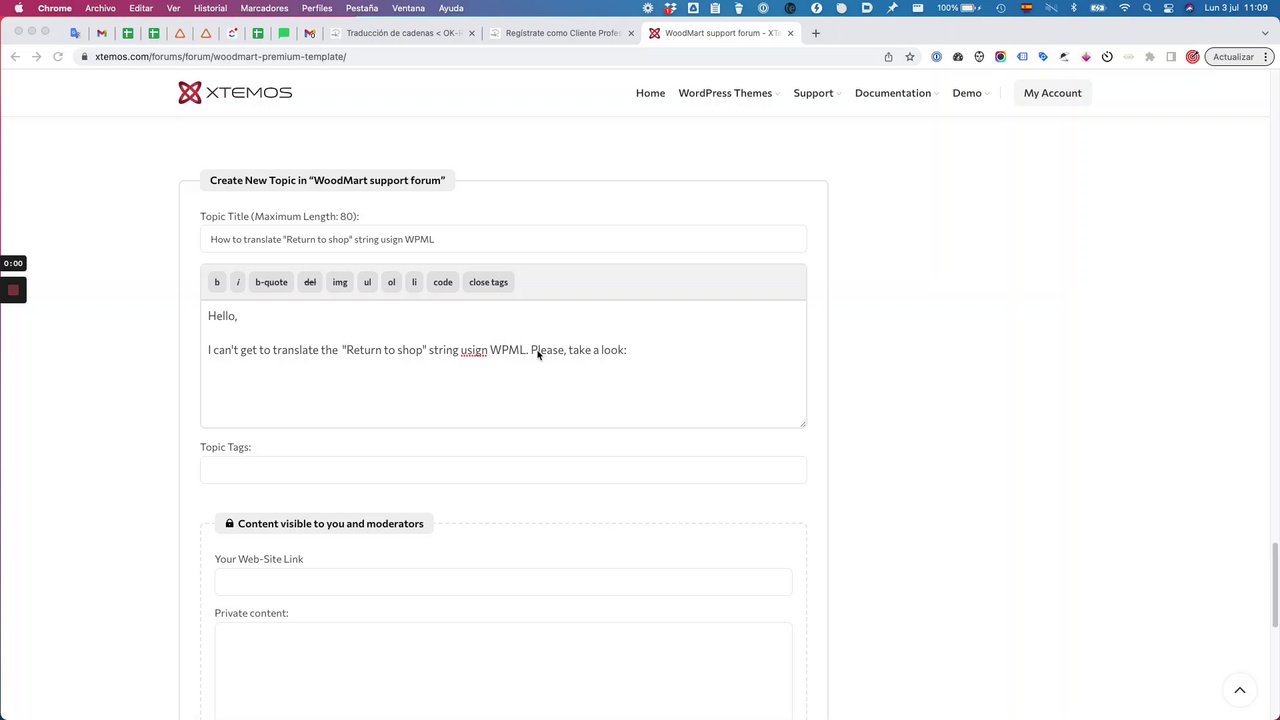Screen dimensions: 1280x720
Task: Open the Ventana menu
Action: tap(408, 8)
